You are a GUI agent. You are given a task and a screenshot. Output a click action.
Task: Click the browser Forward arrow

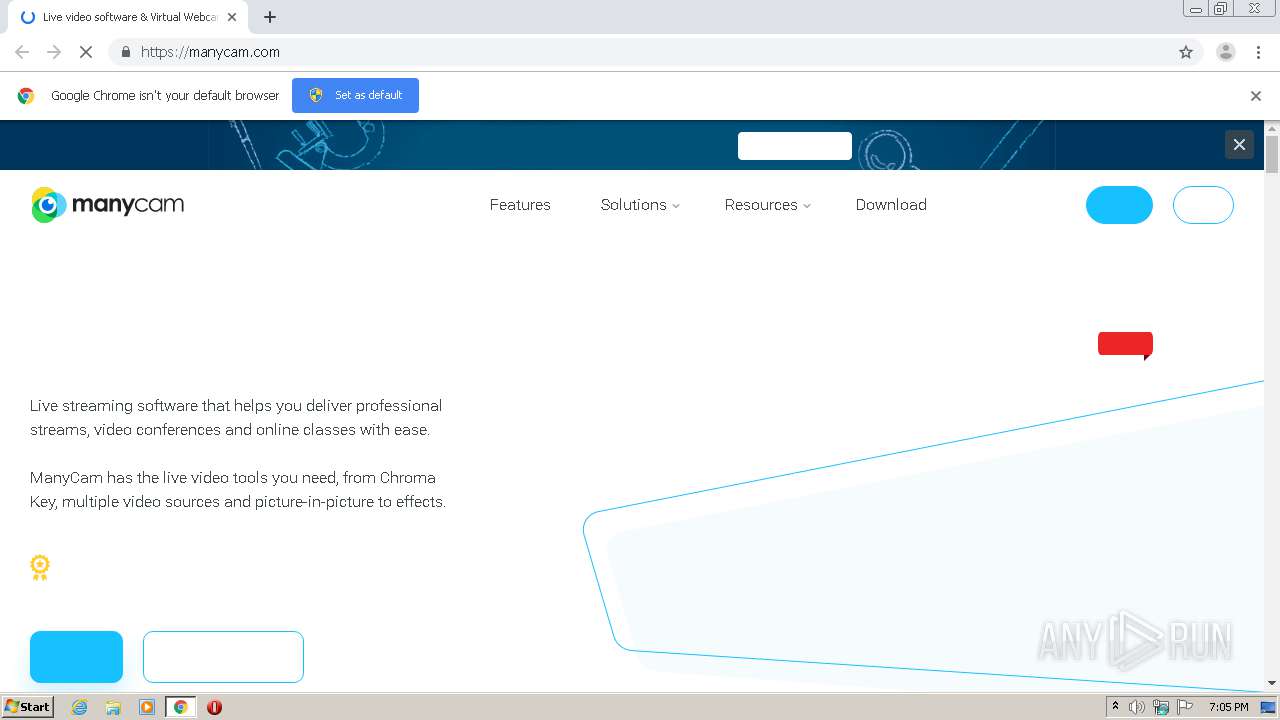pyautogui.click(x=54, y=52)
